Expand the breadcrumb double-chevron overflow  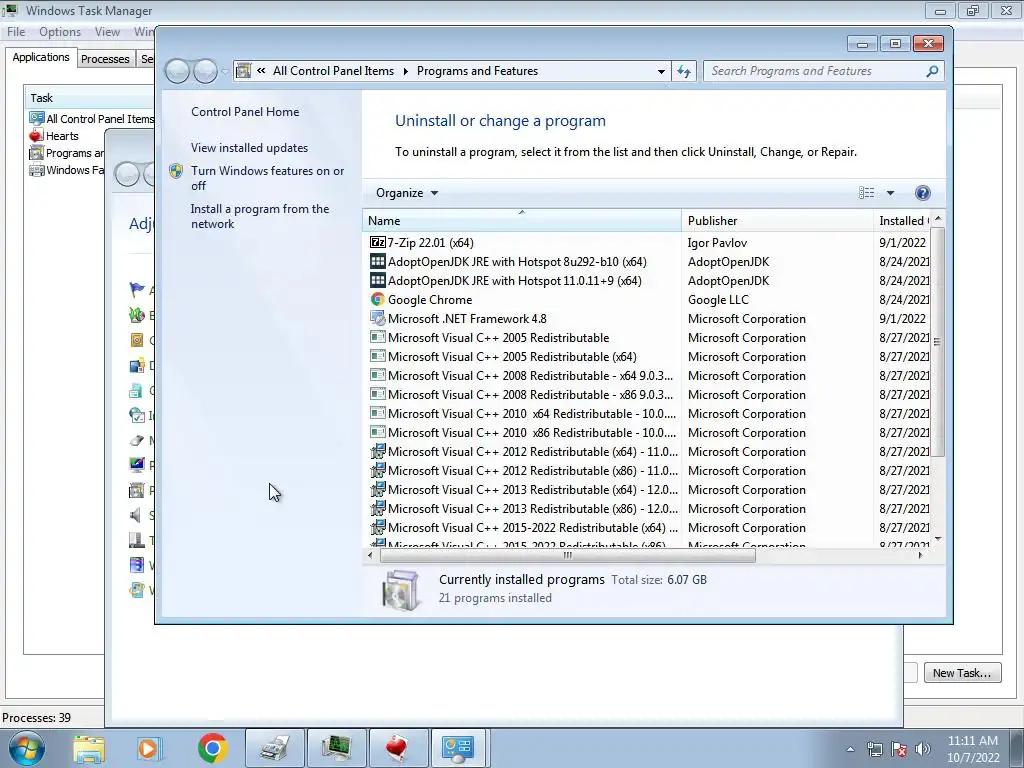[x=261, y=71]
